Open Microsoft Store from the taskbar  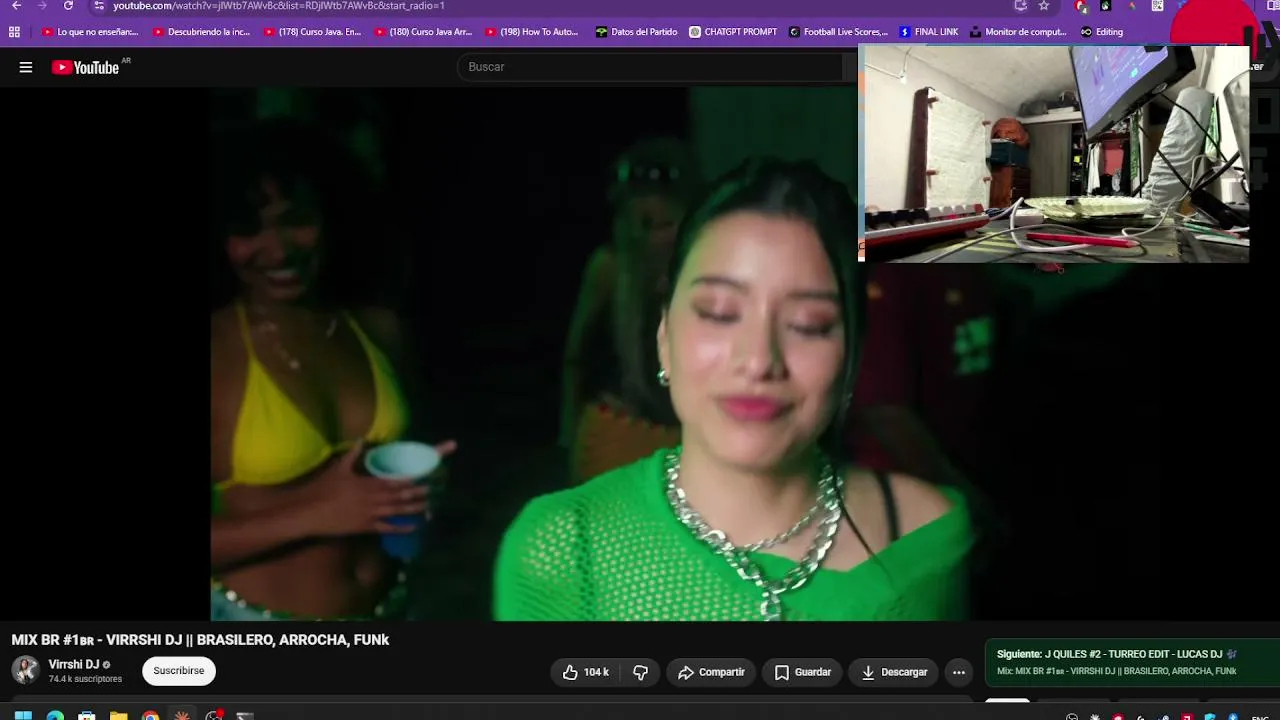click(87, 715)
